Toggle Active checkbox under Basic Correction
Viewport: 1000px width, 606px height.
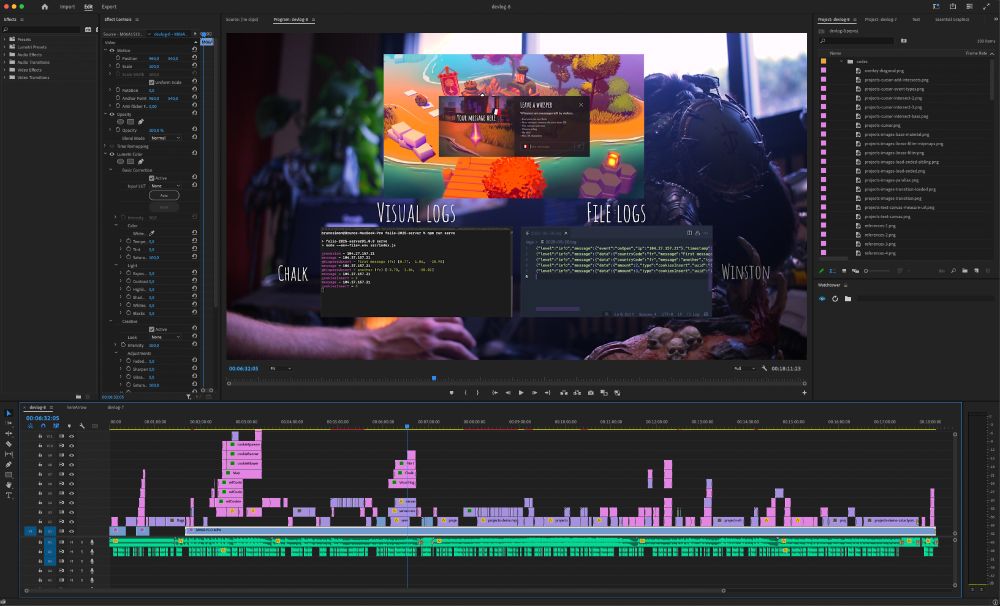151,178
